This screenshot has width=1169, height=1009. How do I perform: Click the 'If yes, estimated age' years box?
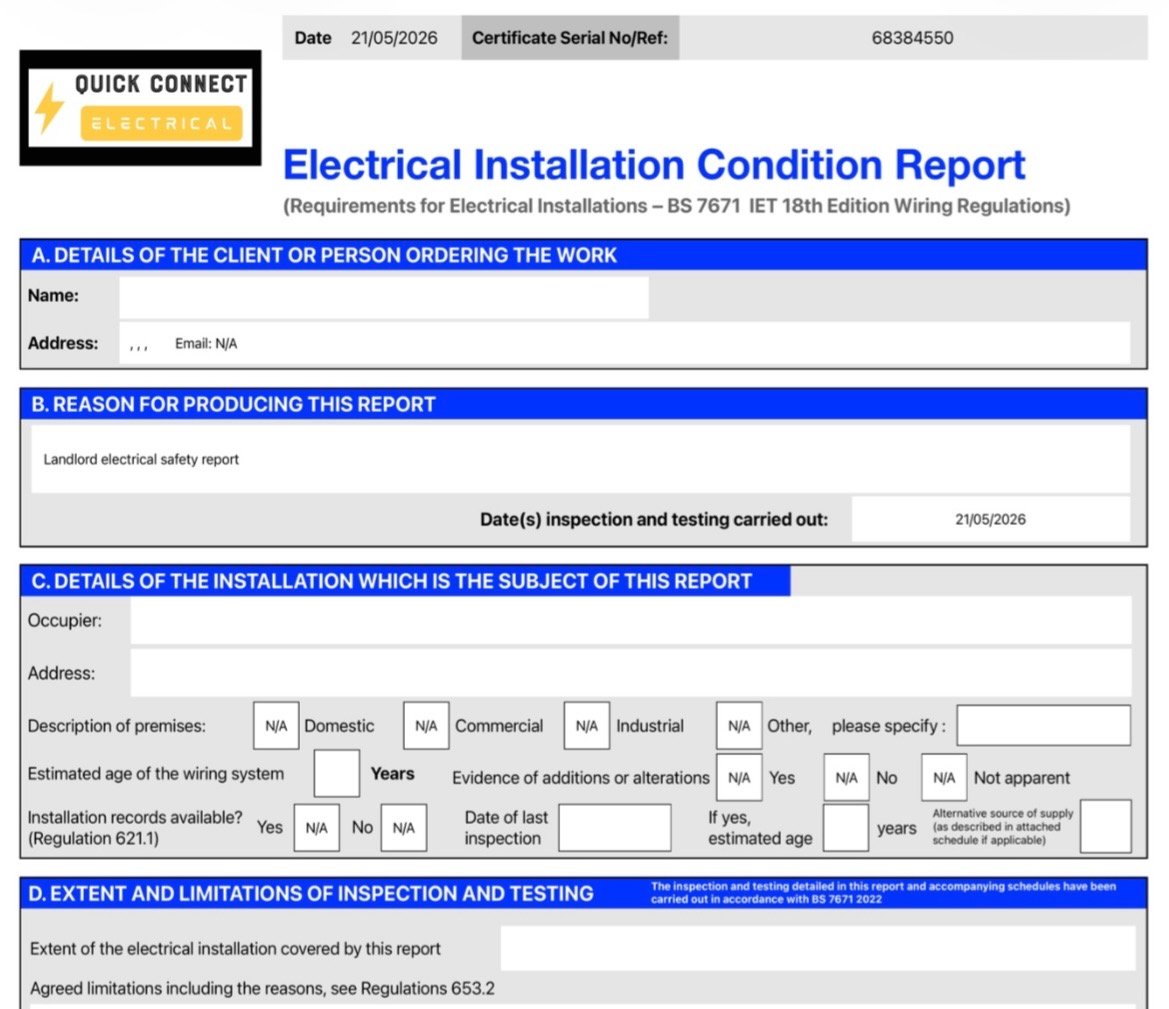(846, 828)
